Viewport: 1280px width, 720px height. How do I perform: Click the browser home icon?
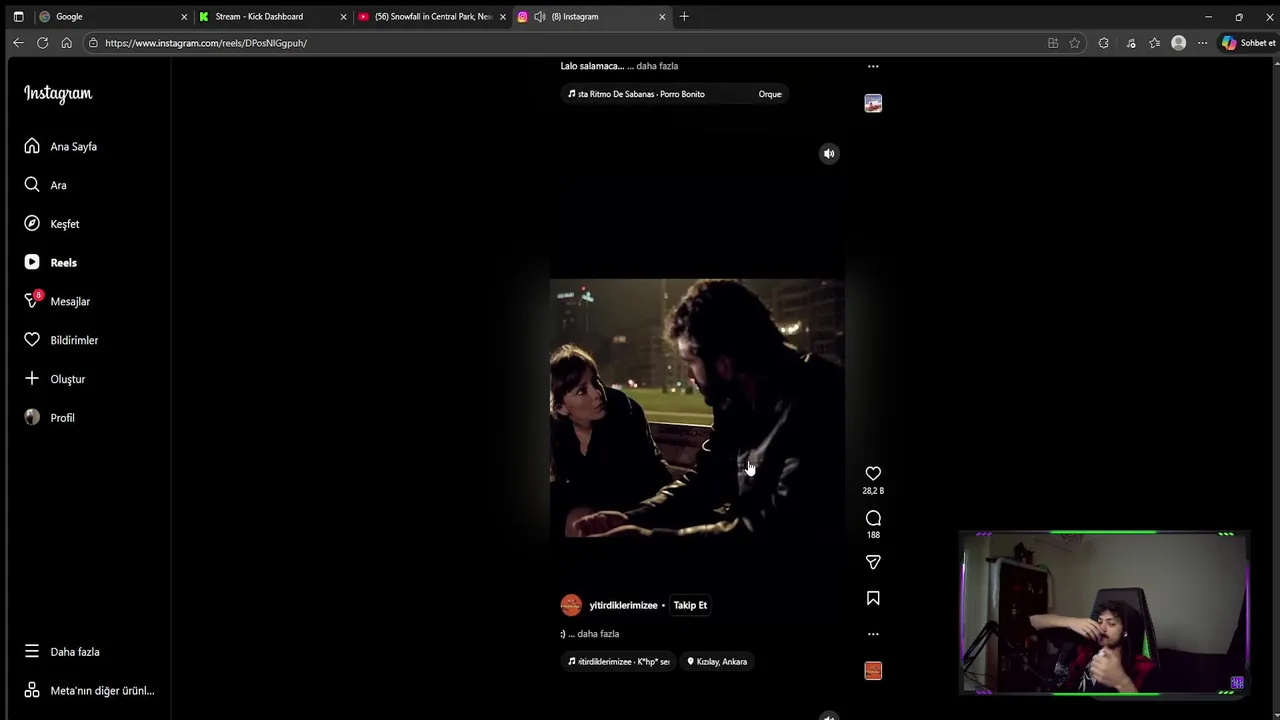pyautogui.click(x=66, y=43)
